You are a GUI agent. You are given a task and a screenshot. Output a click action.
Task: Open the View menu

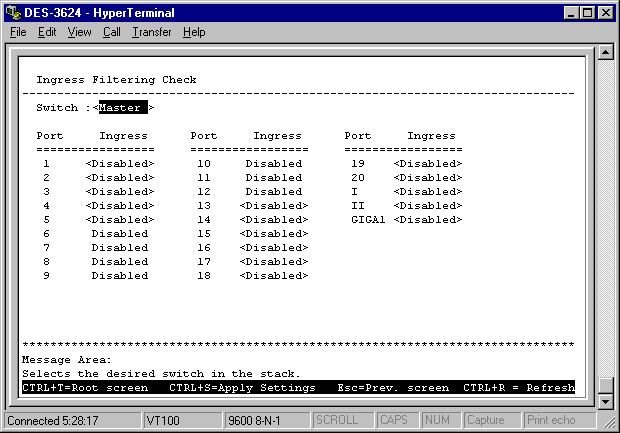[79, 32]
